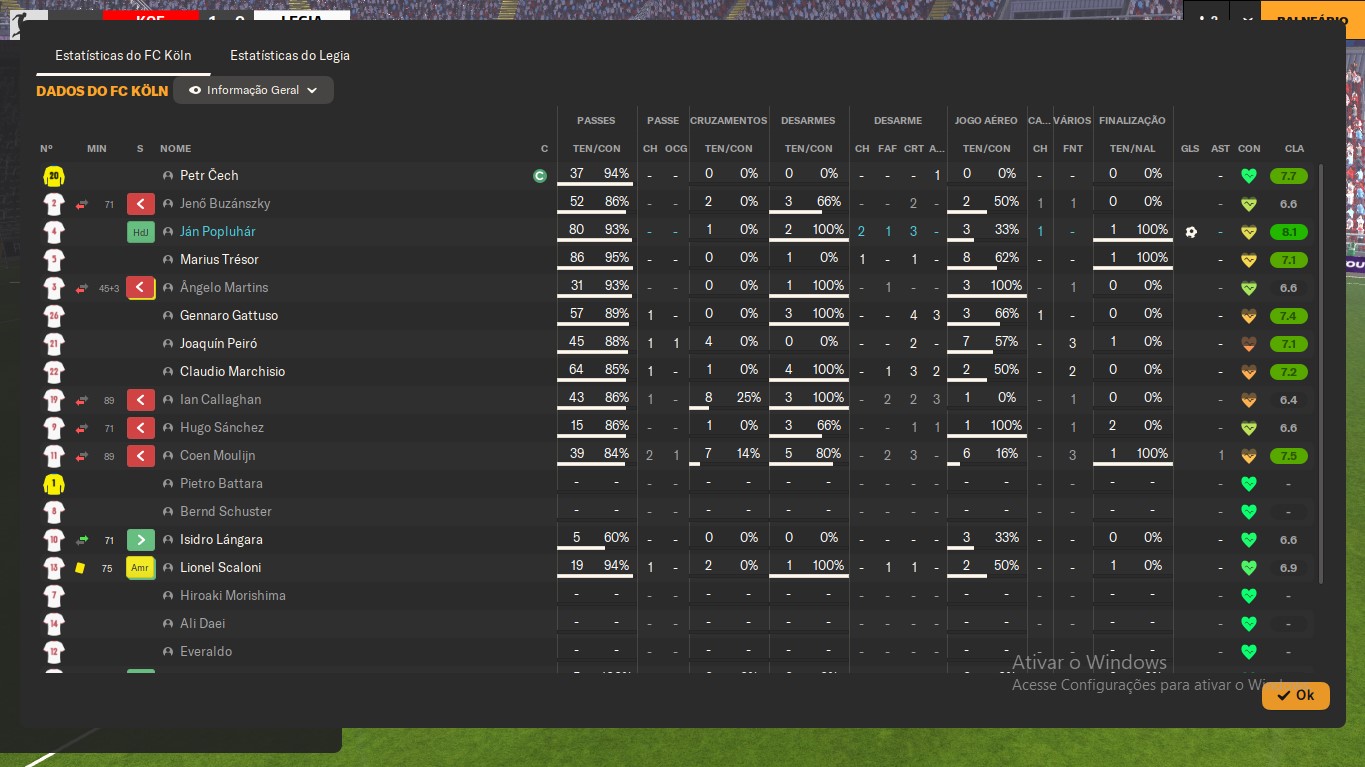
Task: Click the player stats vertical scrollbar
Action: pos(1321,374)
